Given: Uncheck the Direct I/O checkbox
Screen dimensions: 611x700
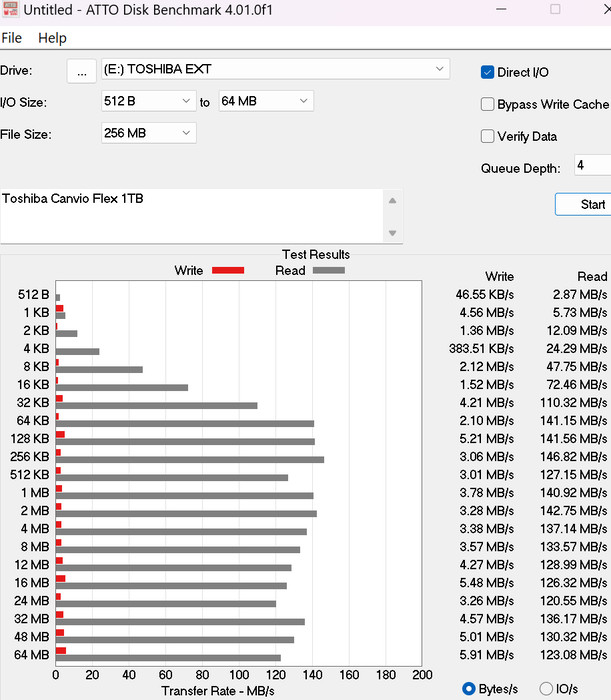Looking at the screenshot, I should tap(488, 72).
